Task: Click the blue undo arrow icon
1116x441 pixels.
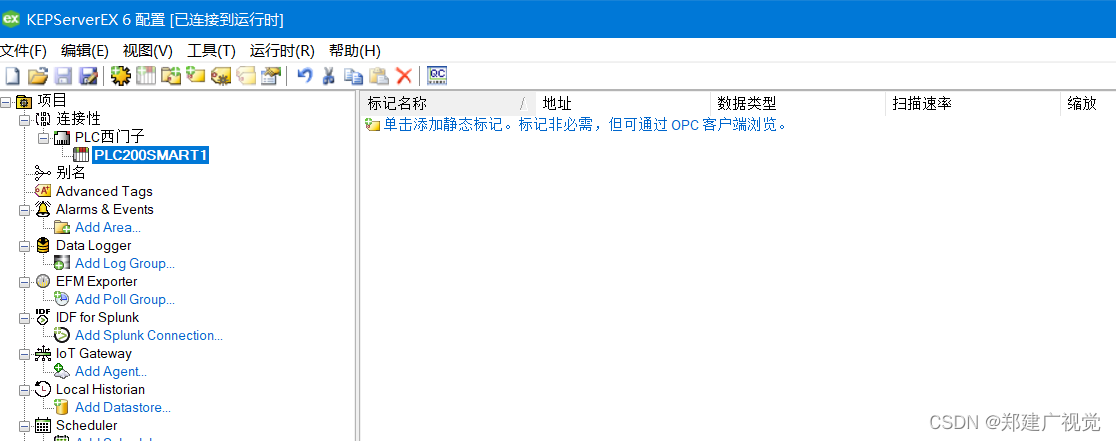Action: (305, 76)
